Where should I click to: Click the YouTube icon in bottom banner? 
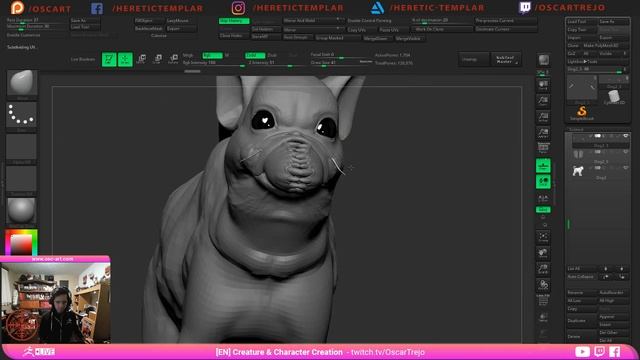(582, 351)
